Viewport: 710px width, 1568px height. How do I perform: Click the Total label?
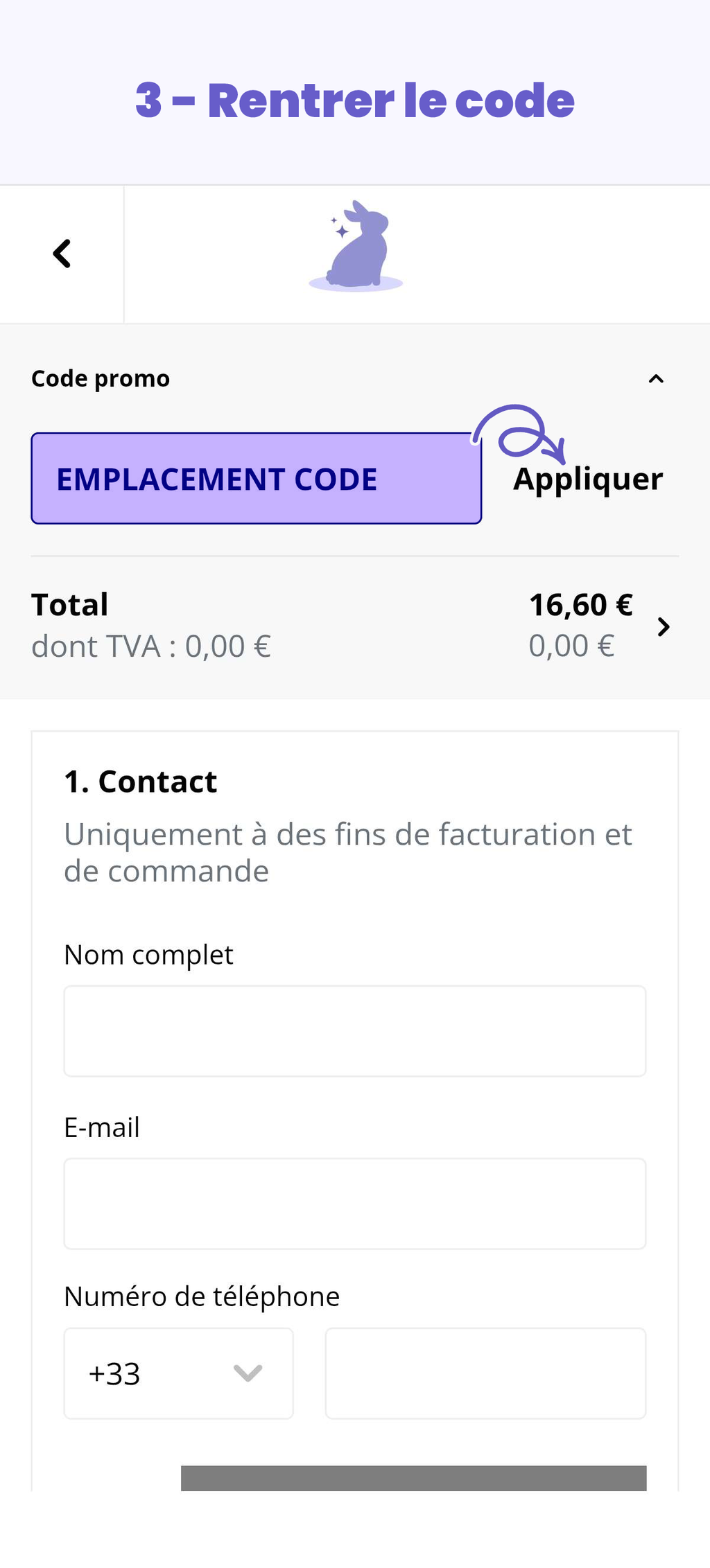[70, 605]
